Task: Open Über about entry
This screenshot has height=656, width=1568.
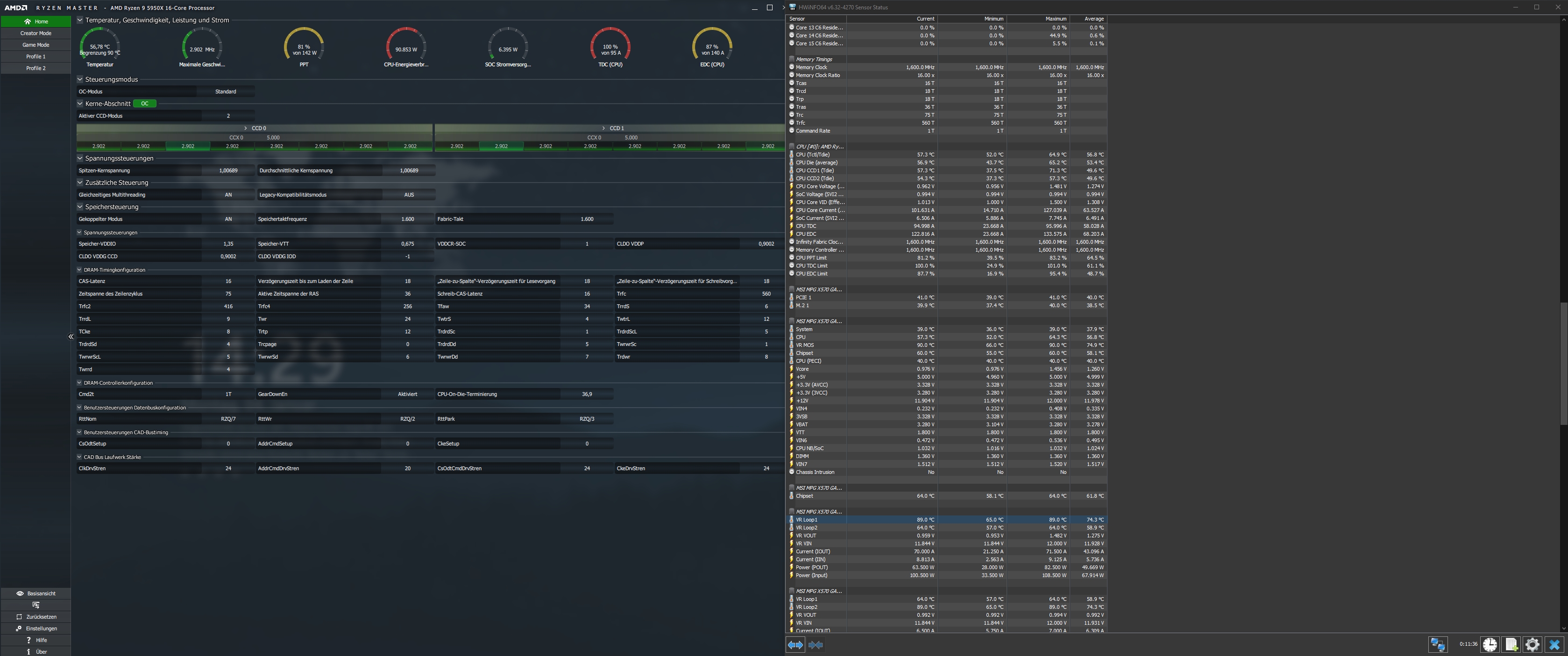Action: click(36, 651)
